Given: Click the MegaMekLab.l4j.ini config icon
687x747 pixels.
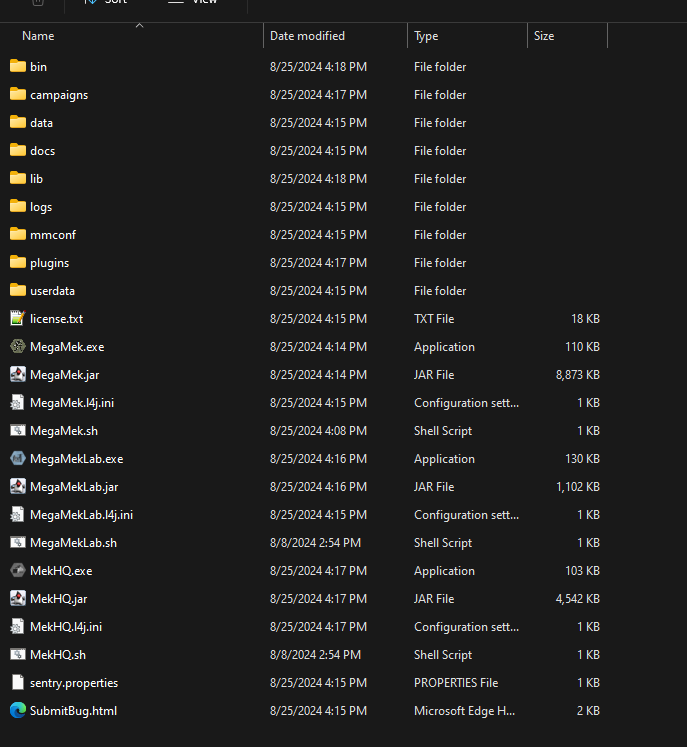Looking at the screenshot, I should pos(18,515).
